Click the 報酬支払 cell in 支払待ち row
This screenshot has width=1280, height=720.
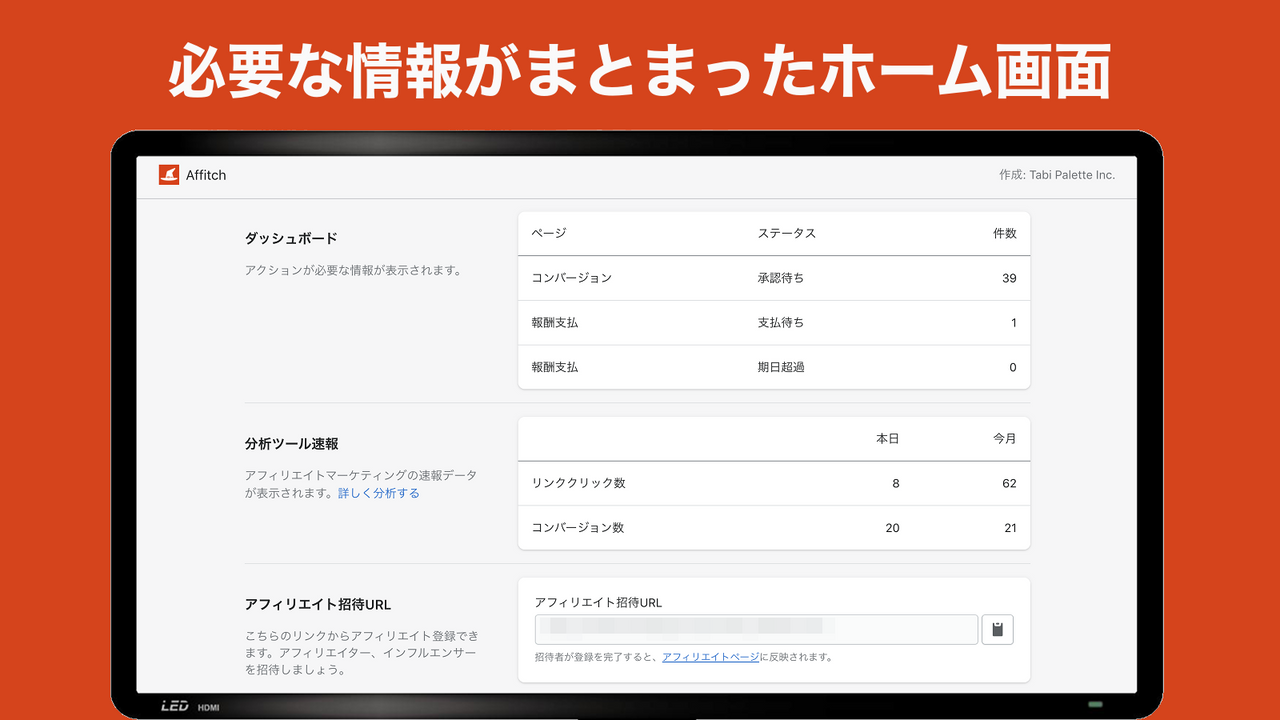(x=555, y=323)
